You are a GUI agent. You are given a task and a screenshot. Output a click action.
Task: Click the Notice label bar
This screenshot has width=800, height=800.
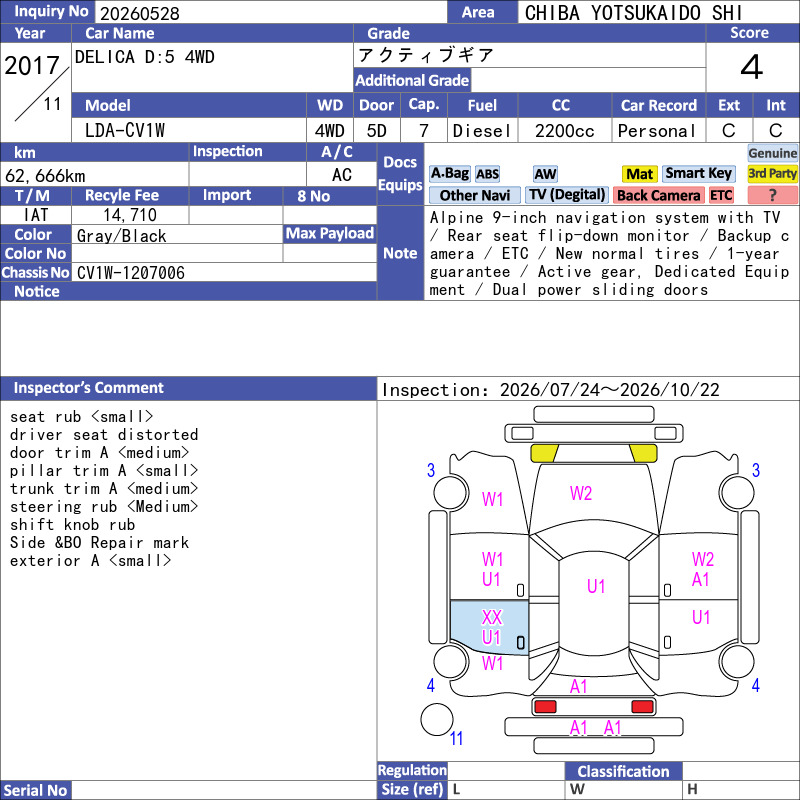pos(188,291)
